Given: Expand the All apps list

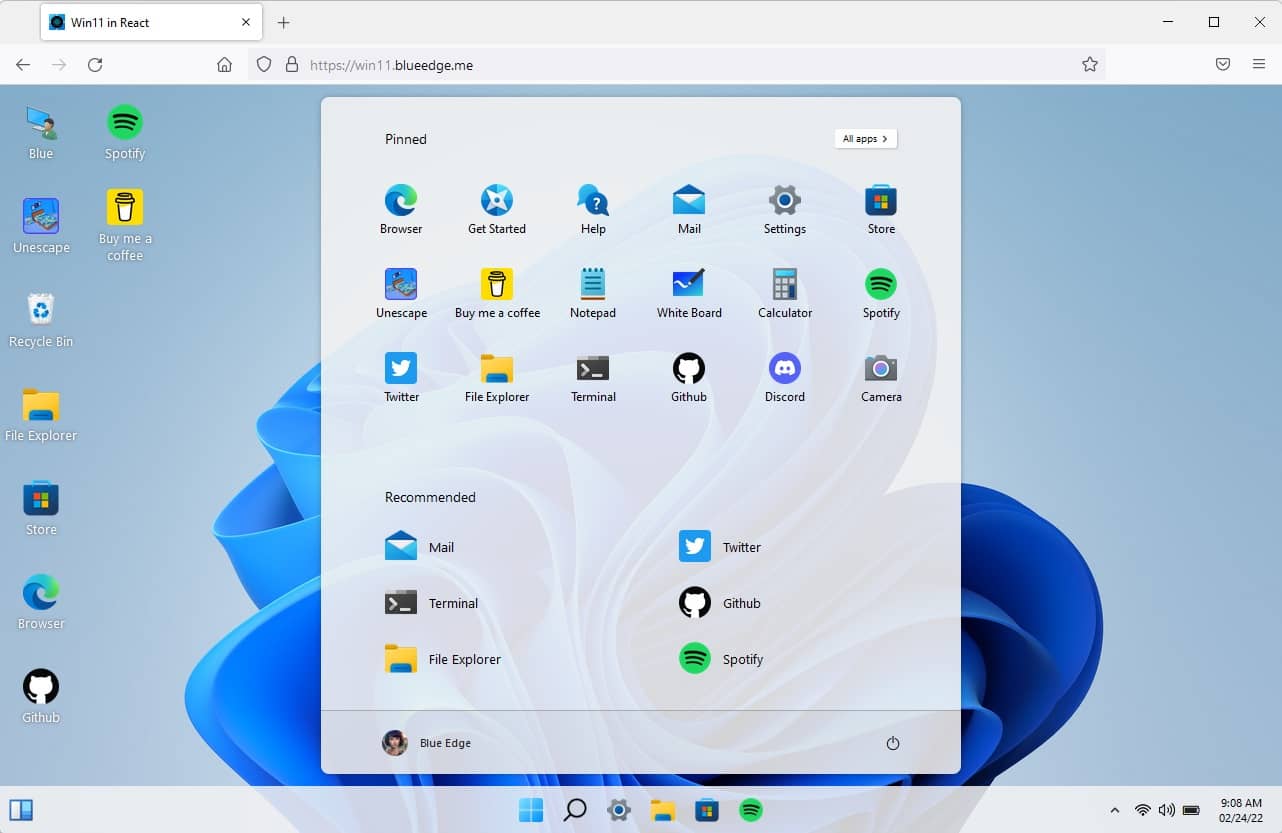Looking at the screenshot, I should (866, 139).
